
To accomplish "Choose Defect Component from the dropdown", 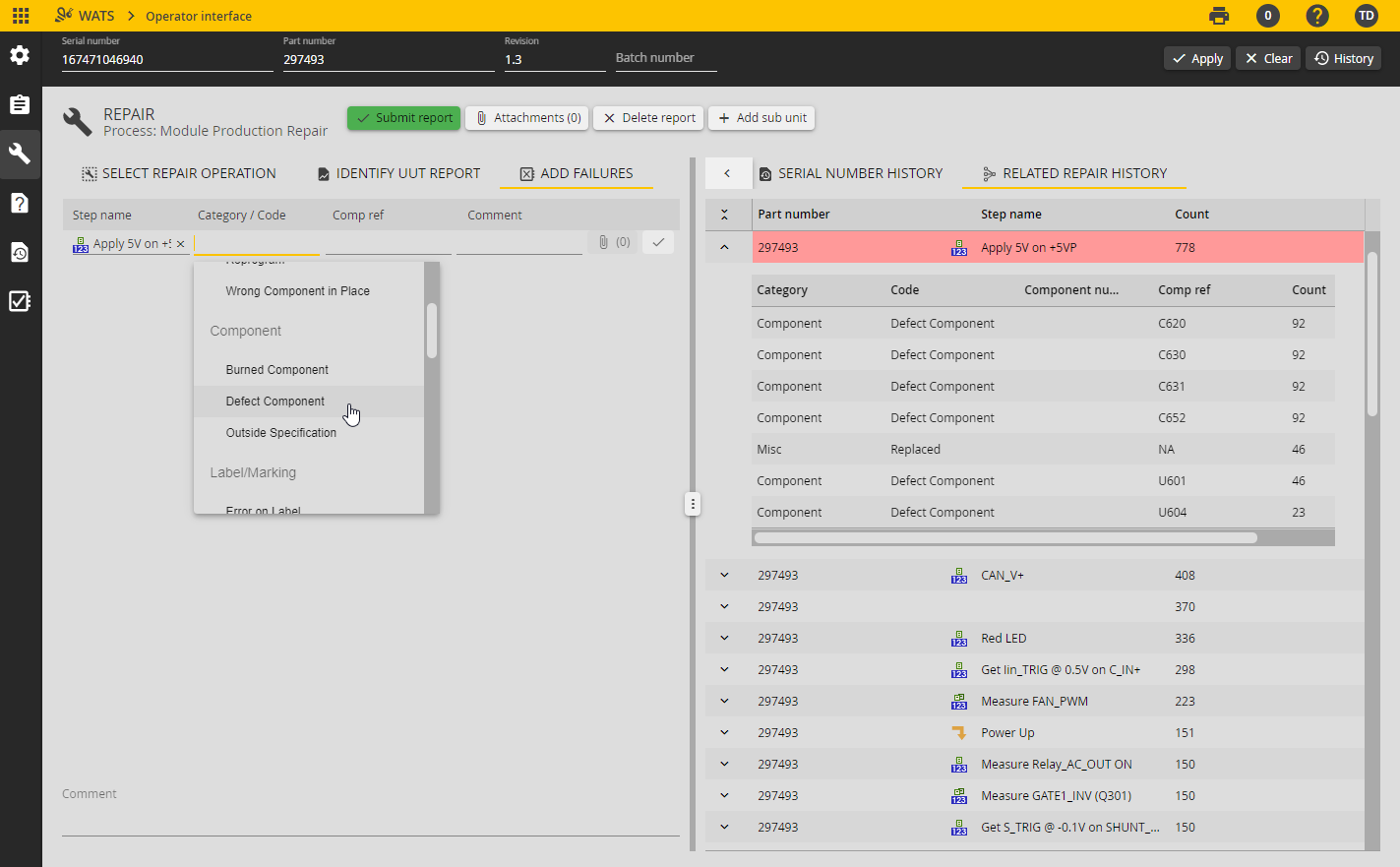I will click(x=309, y=402).
